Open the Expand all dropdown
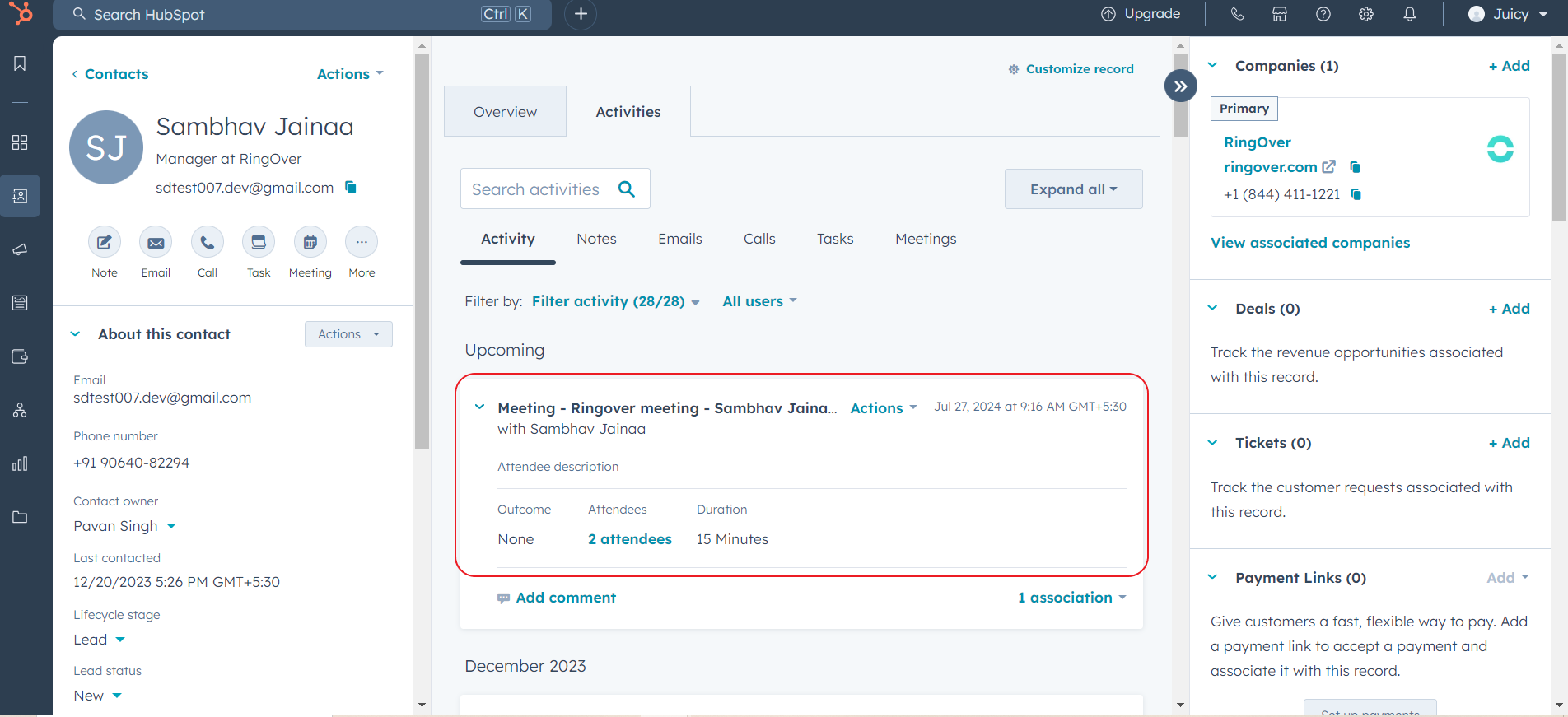1568x717 pixels. [1073, 189]
